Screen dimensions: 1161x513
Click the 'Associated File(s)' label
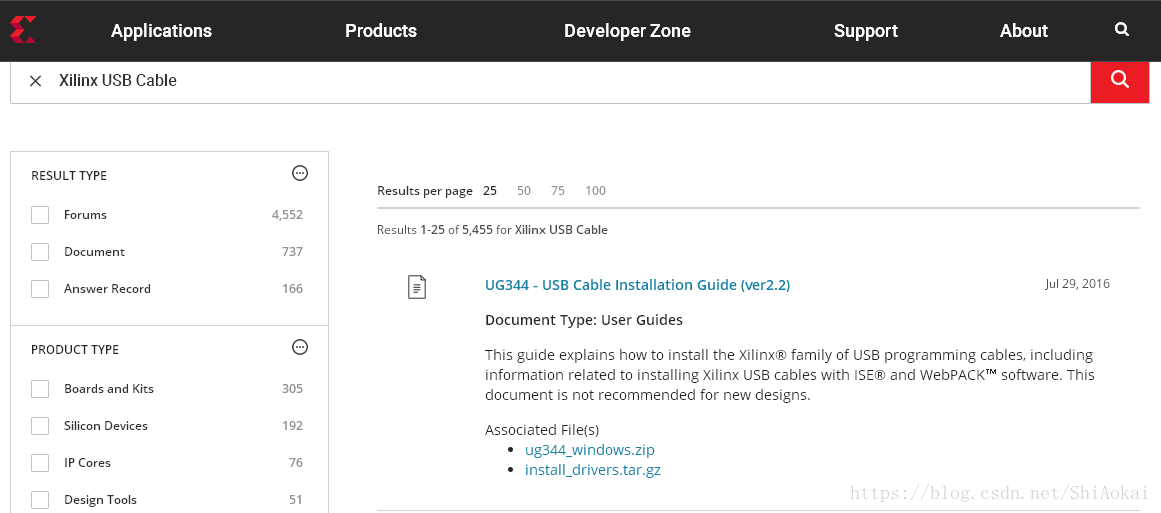click(x=542, y=430)
